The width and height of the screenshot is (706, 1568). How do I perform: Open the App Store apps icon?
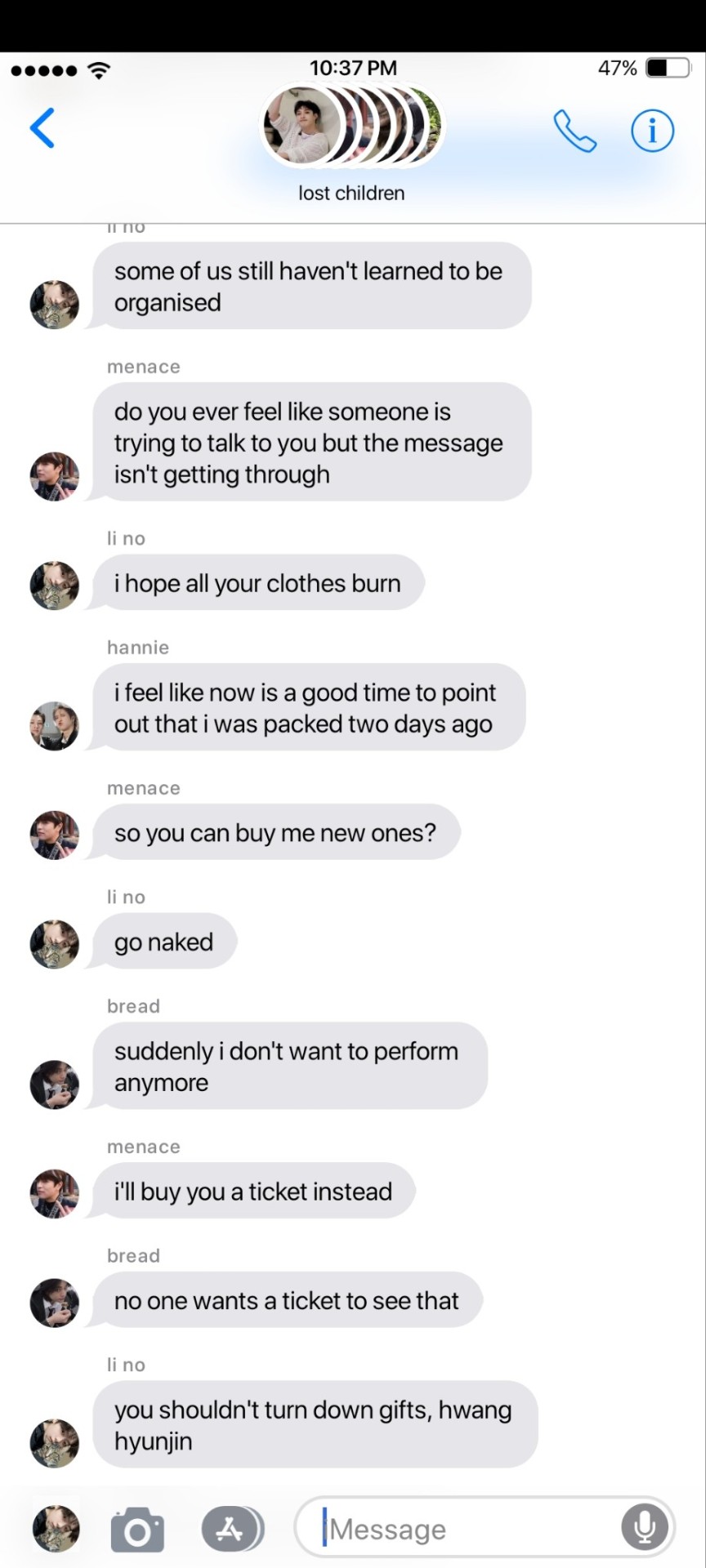232,1529
